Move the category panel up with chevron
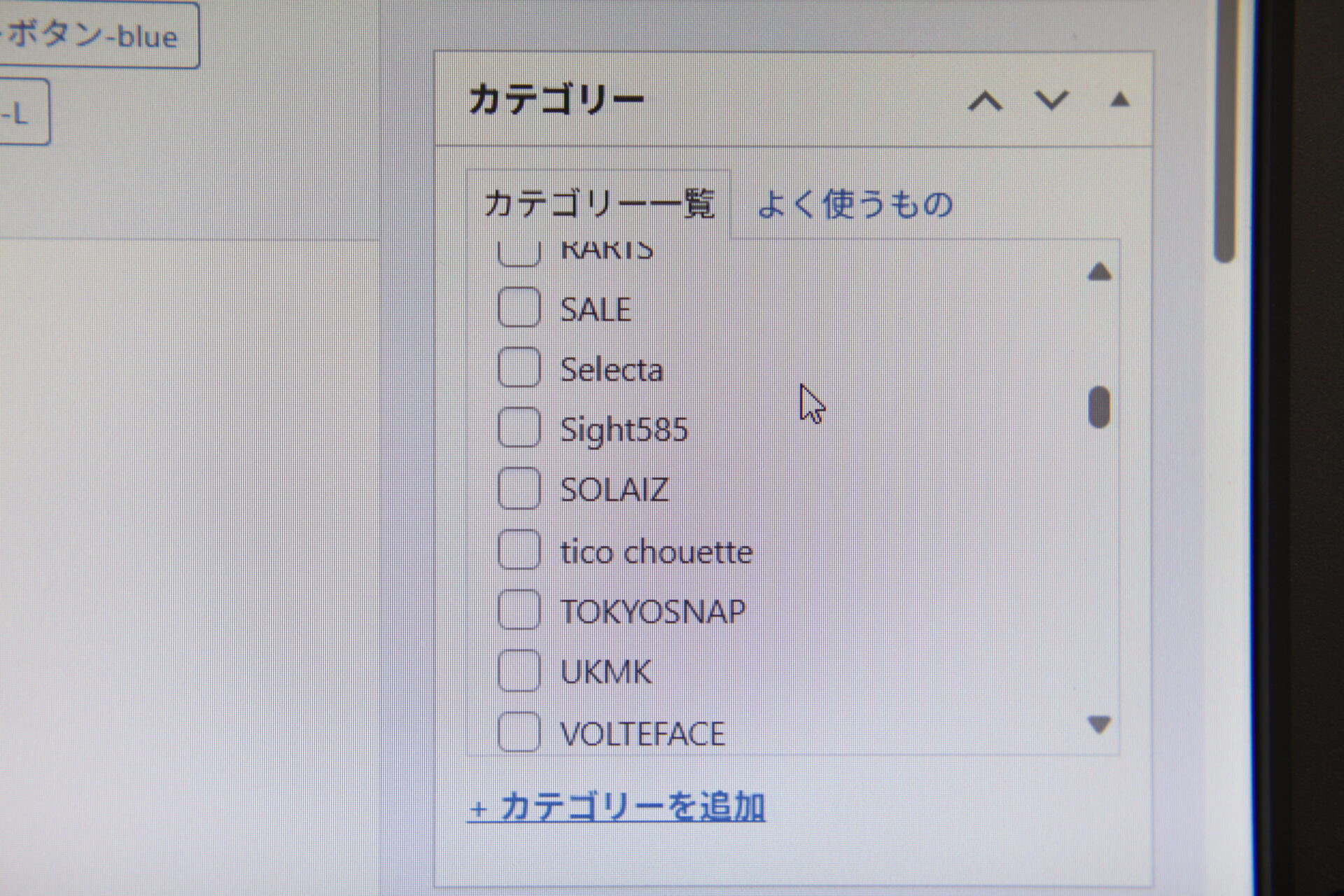 (985, 102)
